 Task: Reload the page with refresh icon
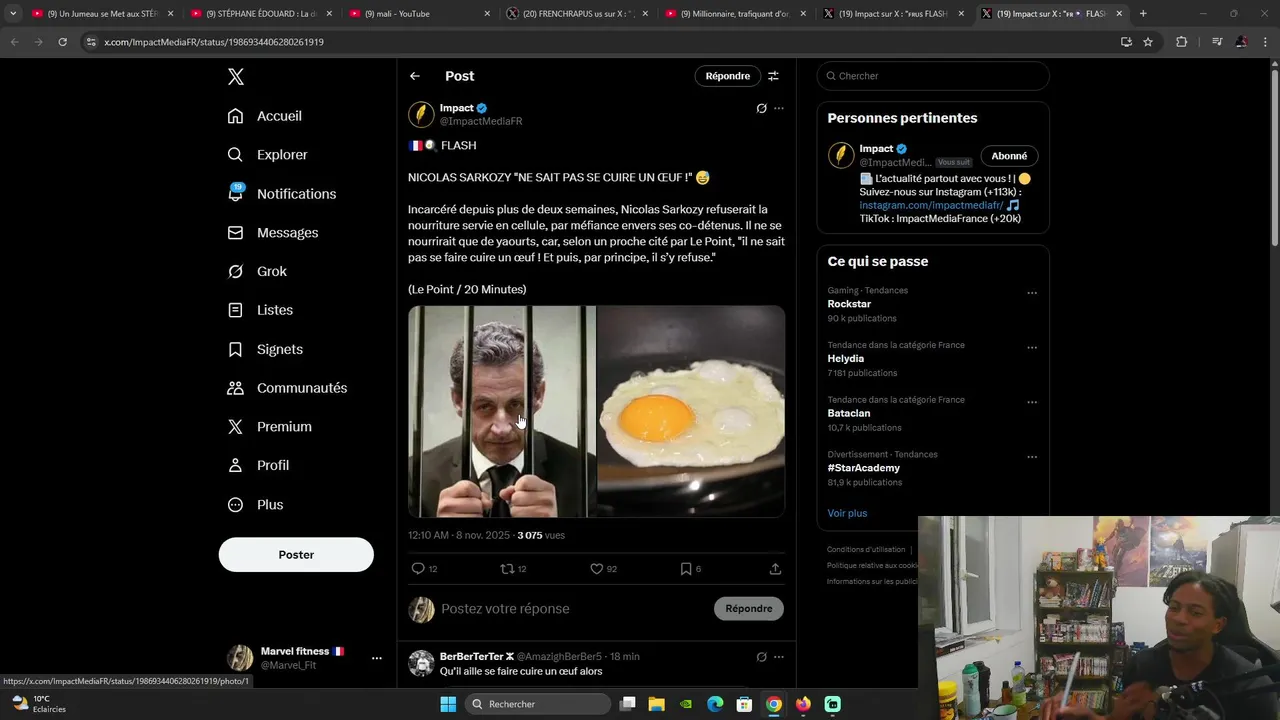[62, 42]
